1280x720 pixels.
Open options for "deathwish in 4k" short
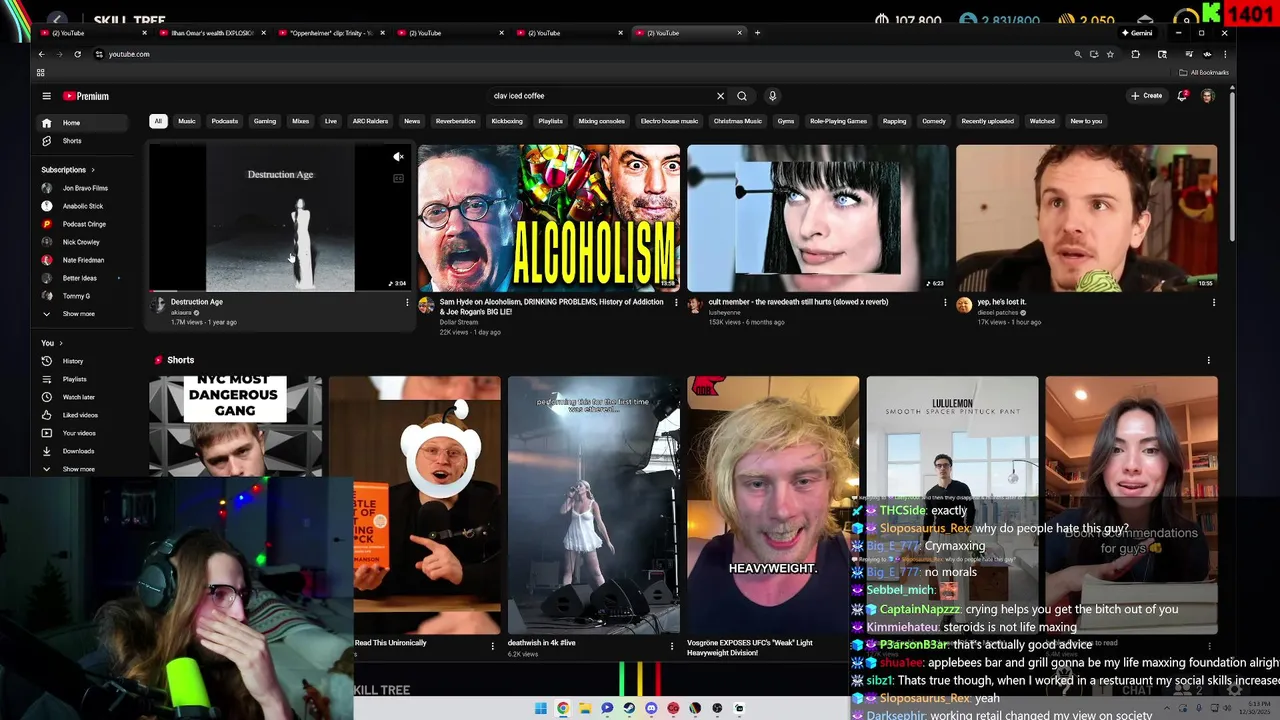[671, 646]
